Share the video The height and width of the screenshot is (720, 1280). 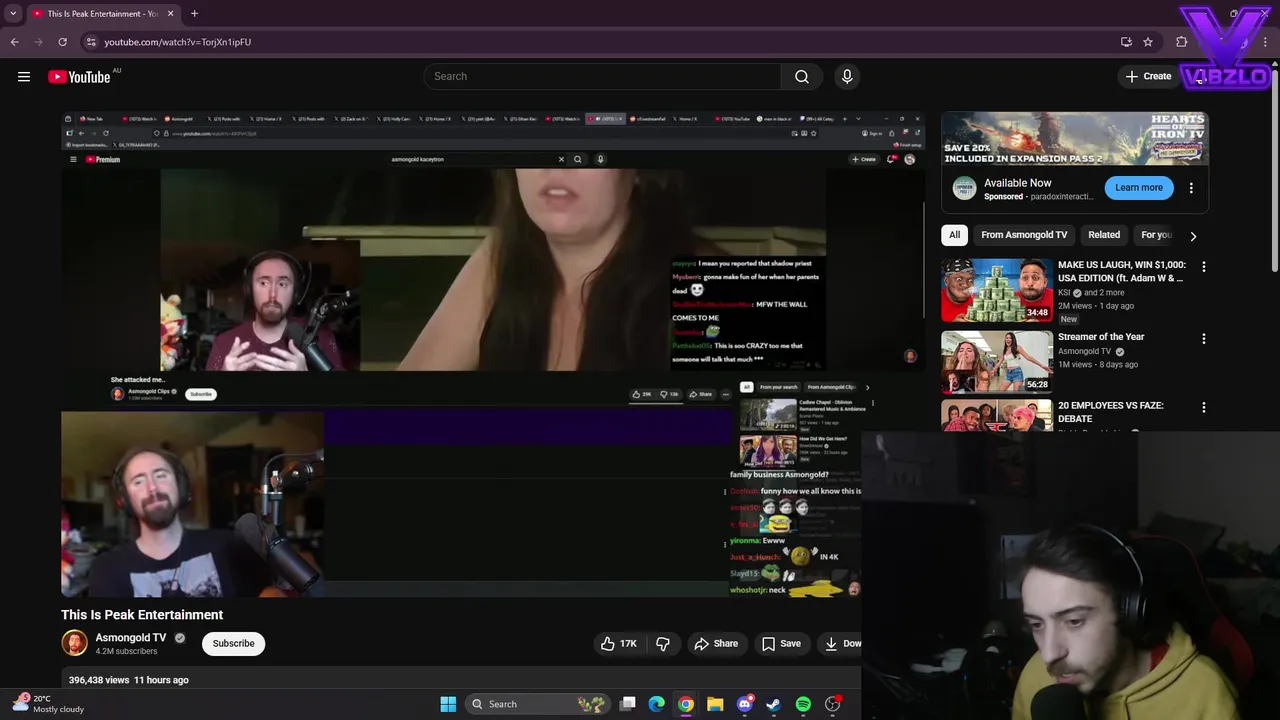point(716,644)
